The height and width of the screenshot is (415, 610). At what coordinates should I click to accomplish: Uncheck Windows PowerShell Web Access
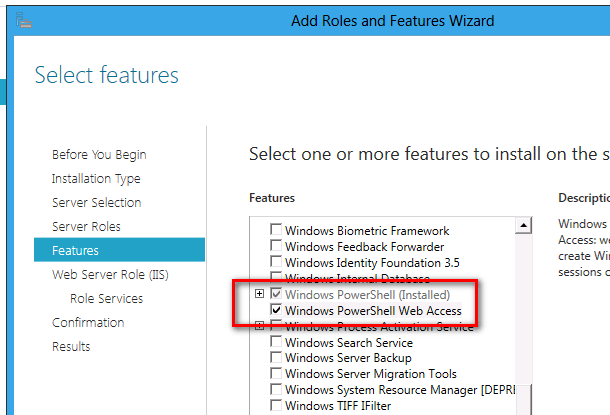tap(277, 311)
